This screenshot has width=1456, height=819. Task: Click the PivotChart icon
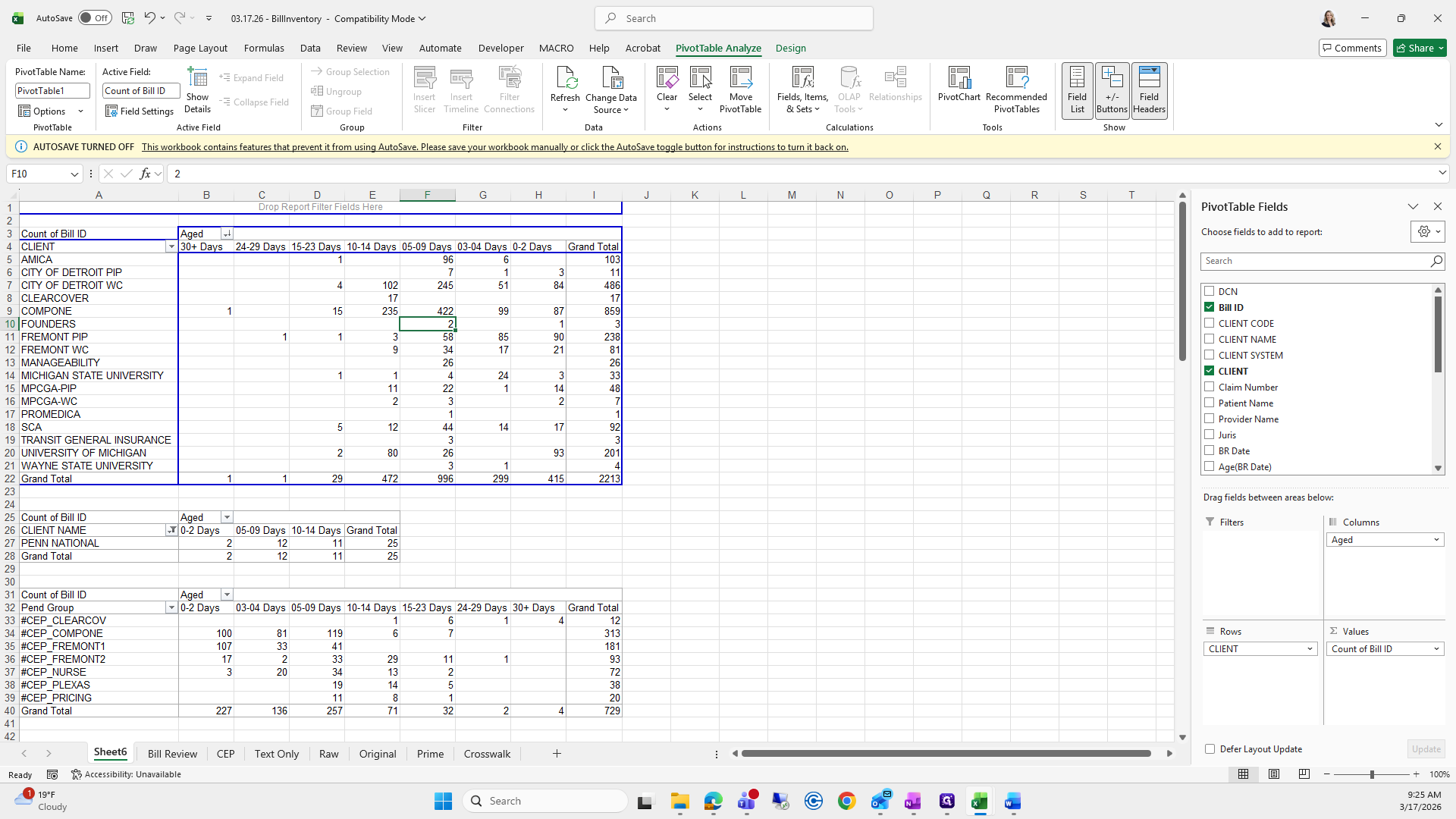[x=959, y=79]
